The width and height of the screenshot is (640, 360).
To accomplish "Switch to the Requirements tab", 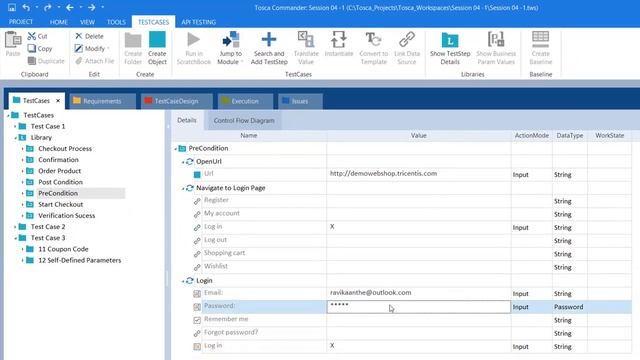I will [102, 101].
